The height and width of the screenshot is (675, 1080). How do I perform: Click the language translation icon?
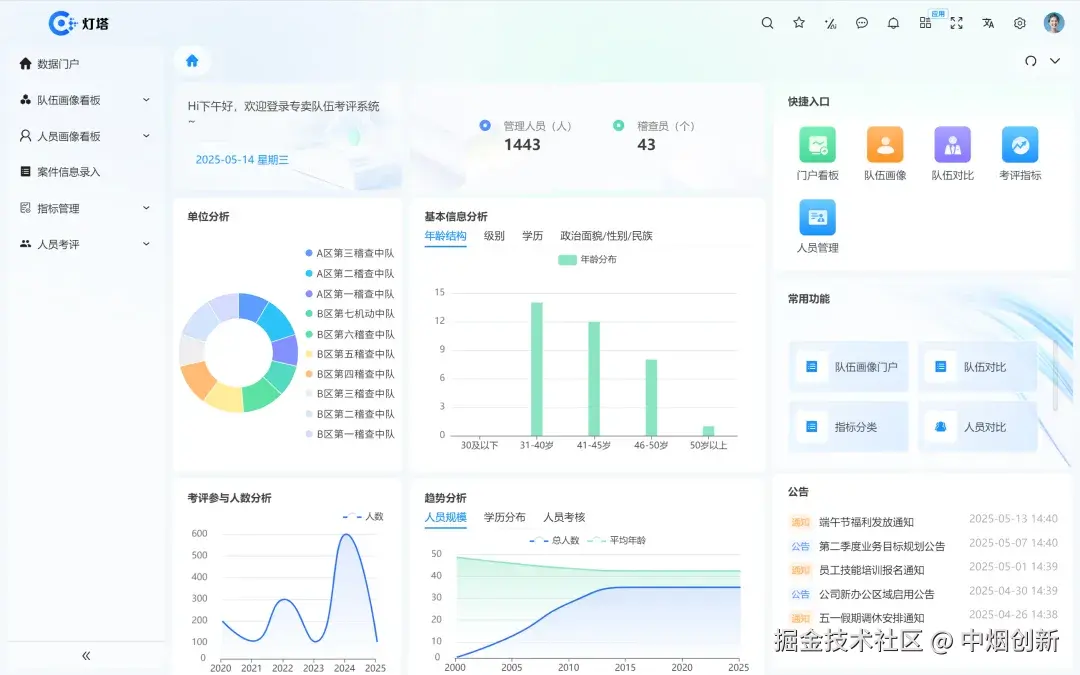tap(987, 22)
